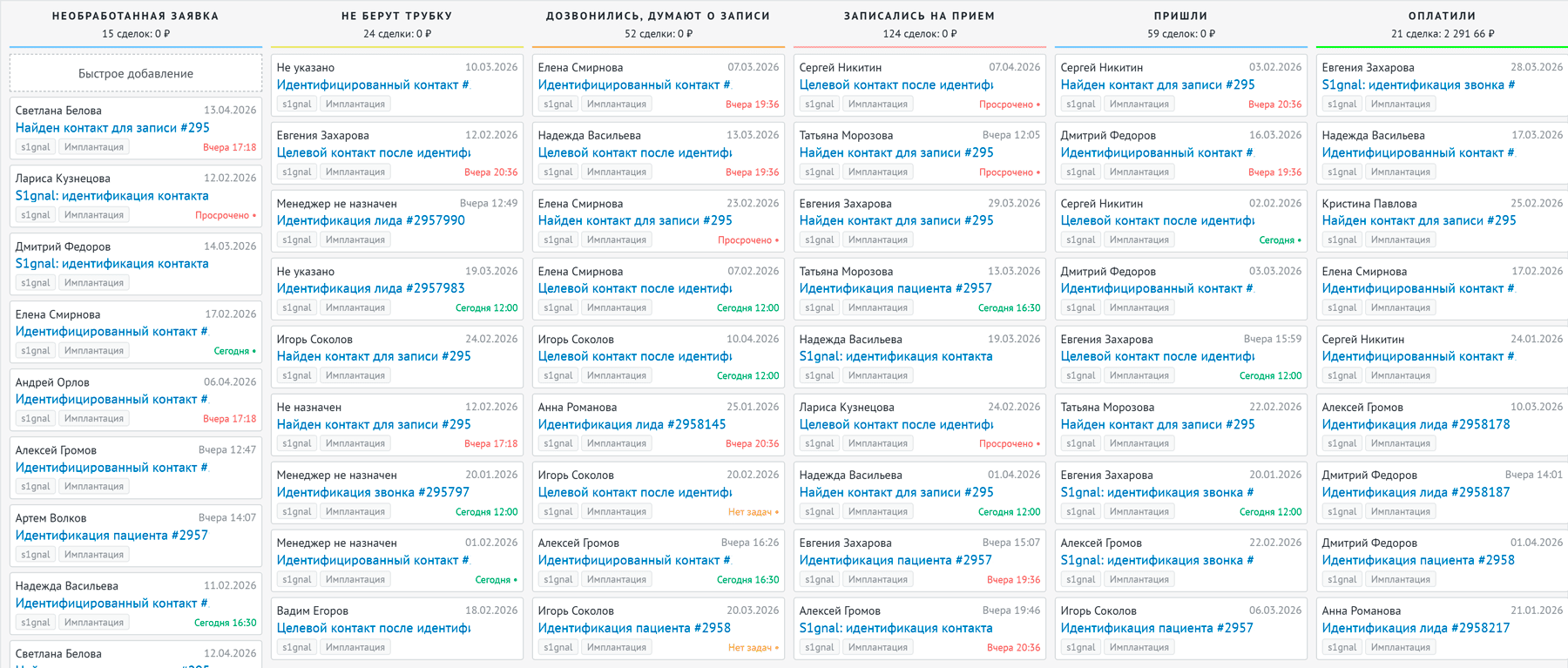1568x668 pixels.
Task: Open deal Идентификация лида #2957990
Action: (x=370, y=221)
